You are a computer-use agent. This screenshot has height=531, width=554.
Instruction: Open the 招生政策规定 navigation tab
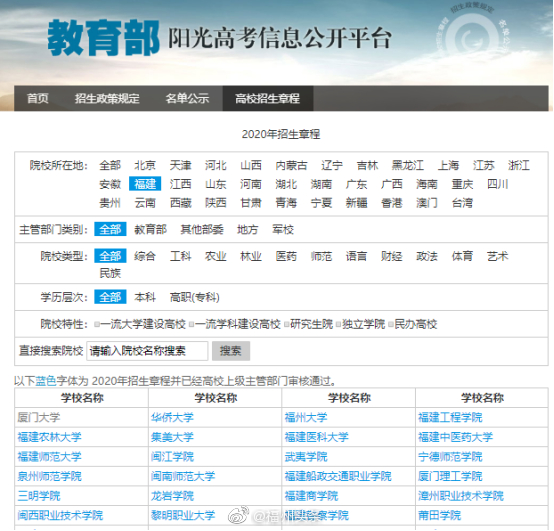[x=107, y=98]
